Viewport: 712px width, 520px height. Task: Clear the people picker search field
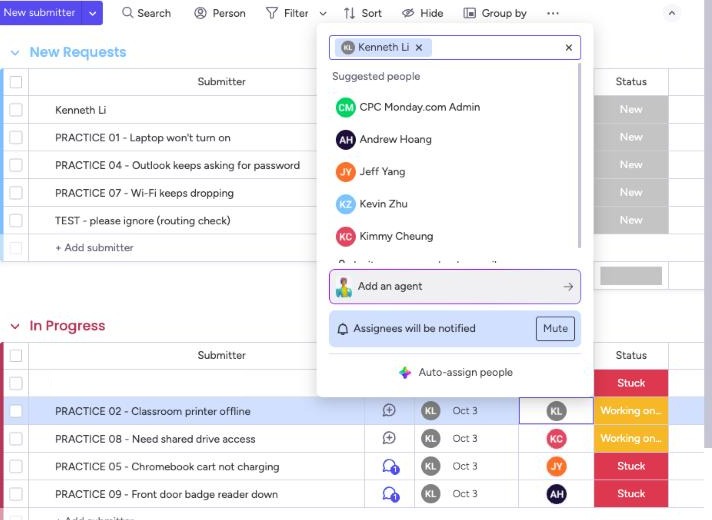[x=569, y=47]
